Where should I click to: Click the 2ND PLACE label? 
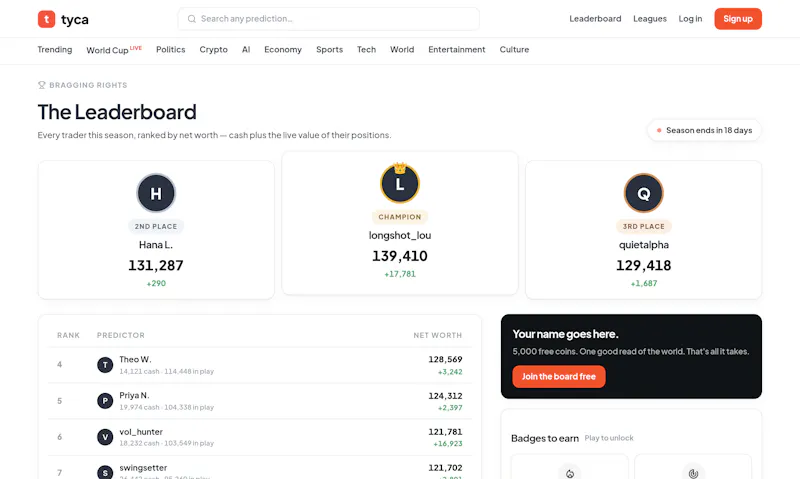click(x=156, y=226)
